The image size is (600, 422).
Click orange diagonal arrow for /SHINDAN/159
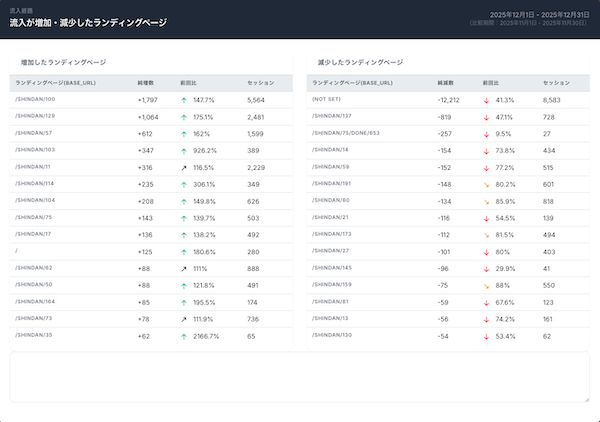coord(485,284)
